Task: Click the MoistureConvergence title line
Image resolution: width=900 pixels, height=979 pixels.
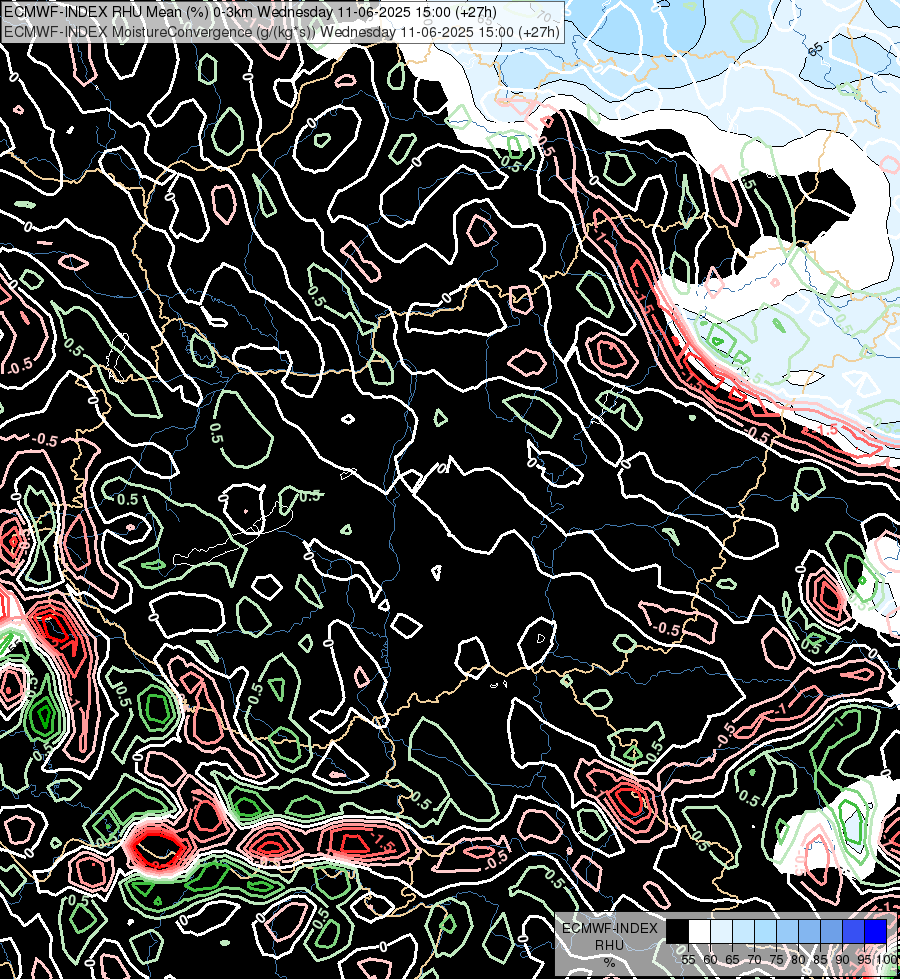Action: pos(282,31)
